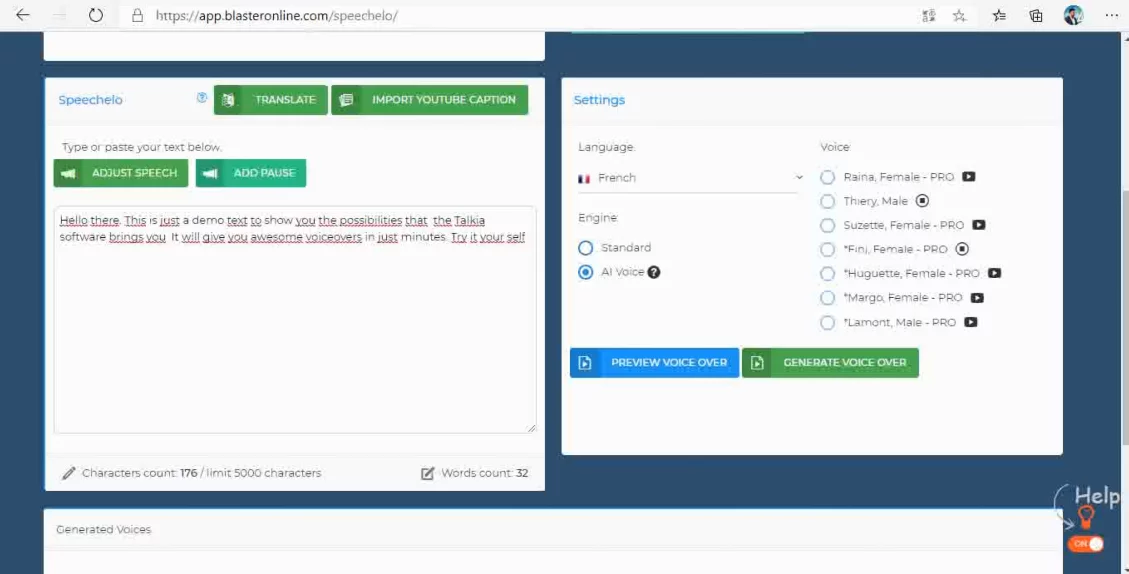Click the ADD PAUSE button
1129x574 pixels.
pos(251,173)
